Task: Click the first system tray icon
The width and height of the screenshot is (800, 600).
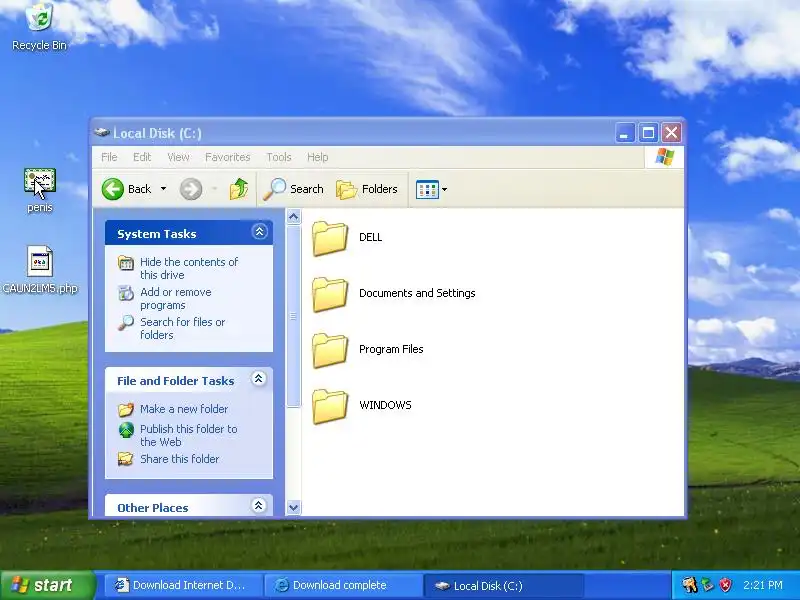Action: click(690, 585)
